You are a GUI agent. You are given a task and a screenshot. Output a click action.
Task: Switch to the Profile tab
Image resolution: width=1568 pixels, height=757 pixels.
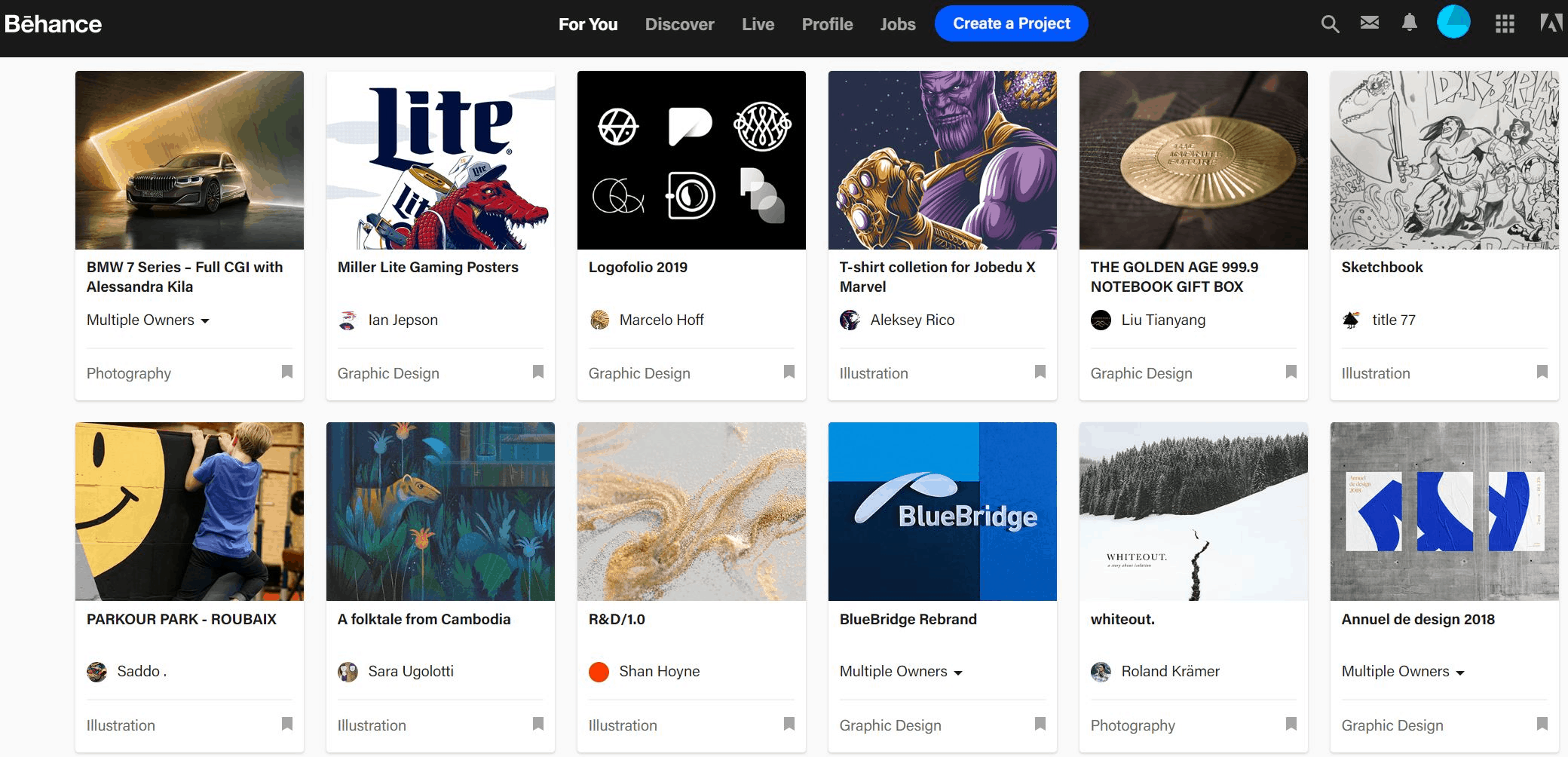(827, 24)
